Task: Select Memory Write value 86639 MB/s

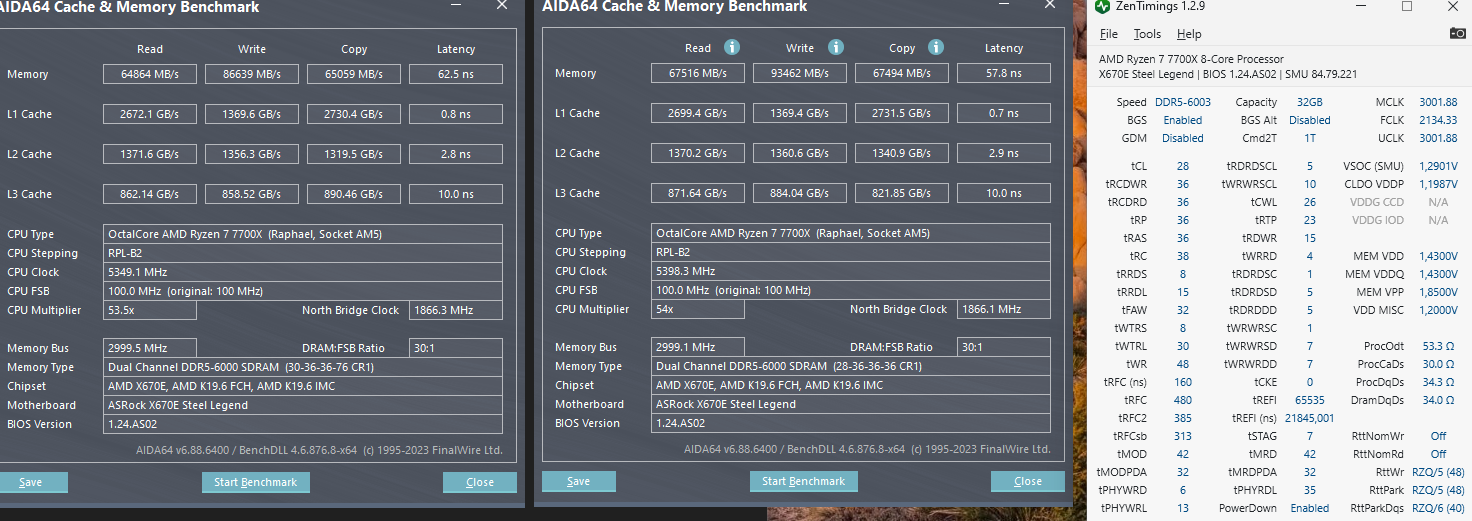Action: click(252, 74)
